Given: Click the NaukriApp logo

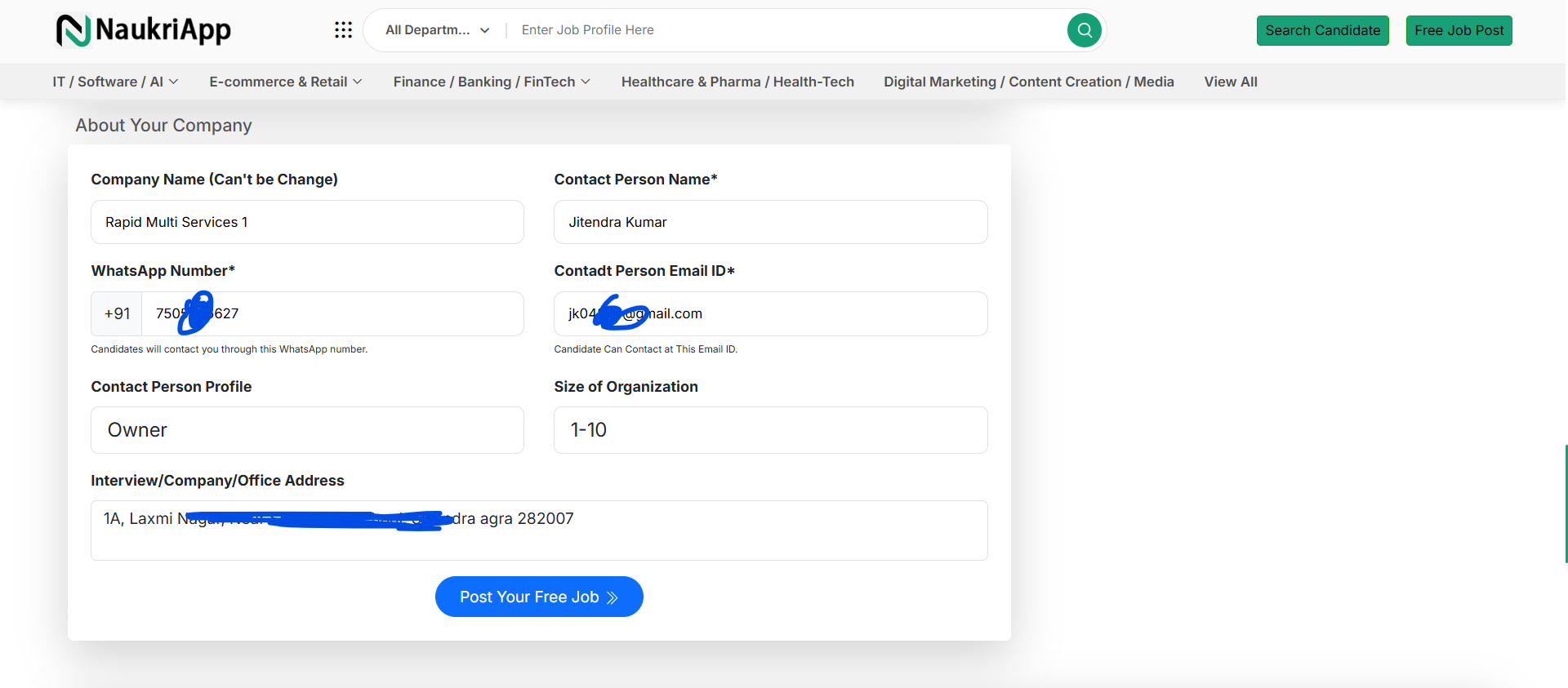Looking at the screenshot, I should [x=144, y=30].
